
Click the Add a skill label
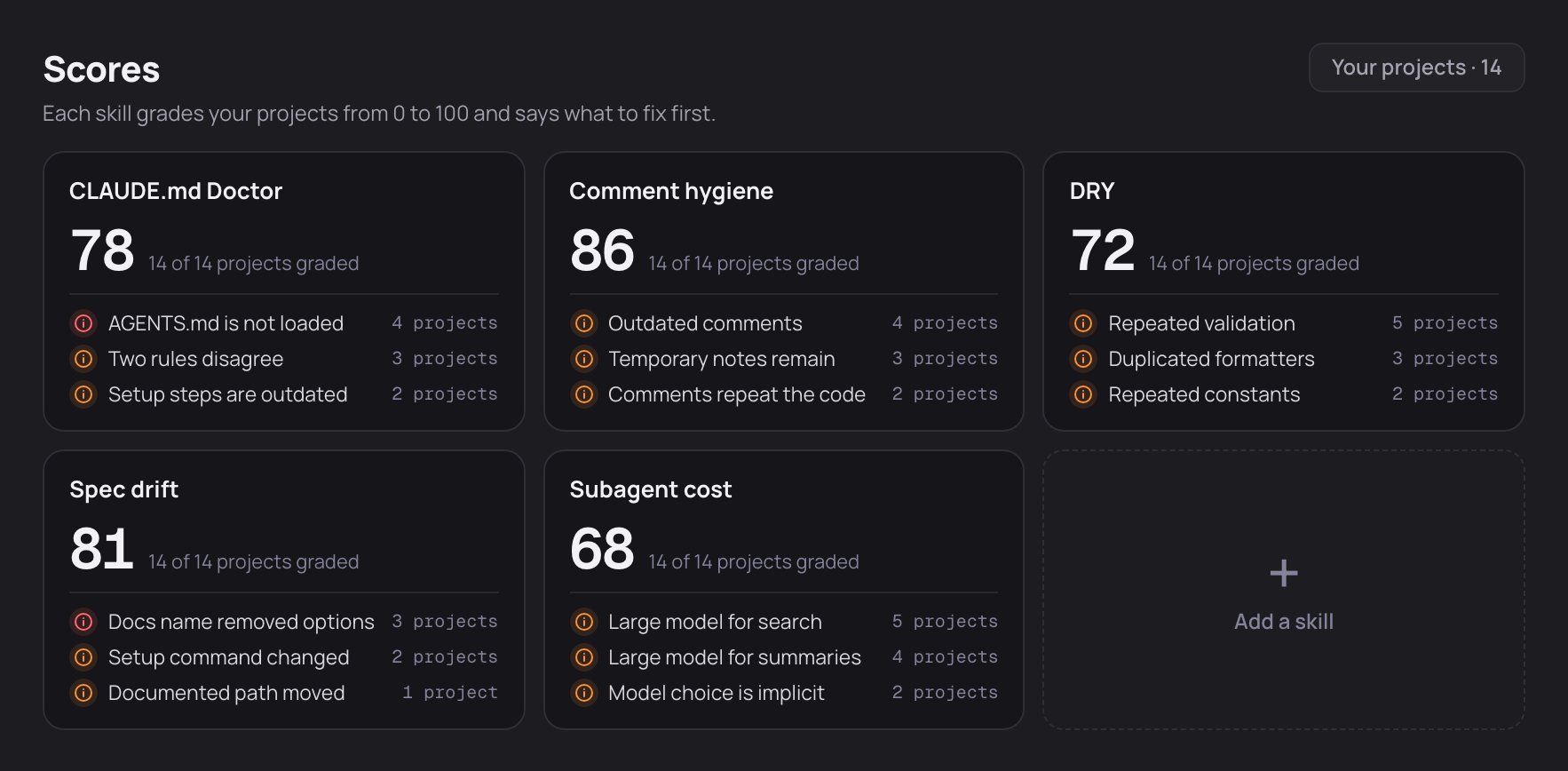[1284, 622]
